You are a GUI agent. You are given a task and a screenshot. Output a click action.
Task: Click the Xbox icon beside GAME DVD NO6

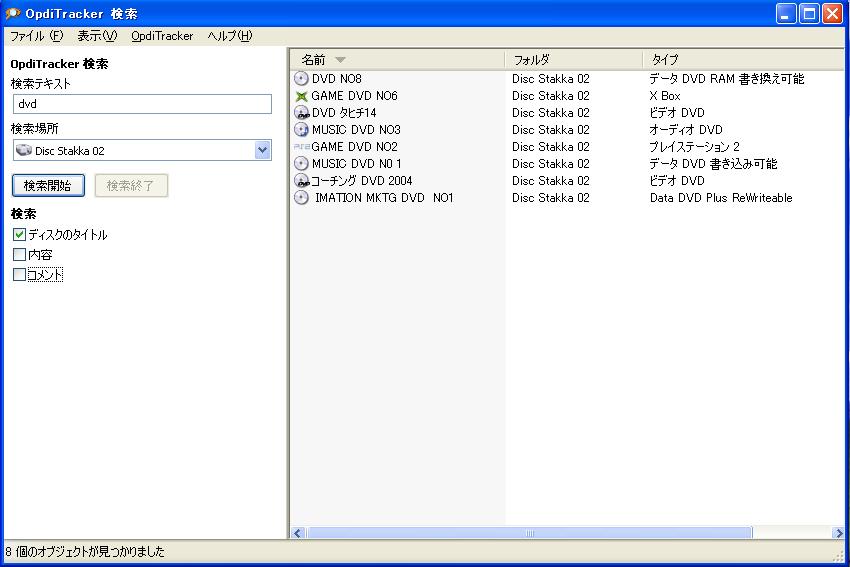[301, 96]
